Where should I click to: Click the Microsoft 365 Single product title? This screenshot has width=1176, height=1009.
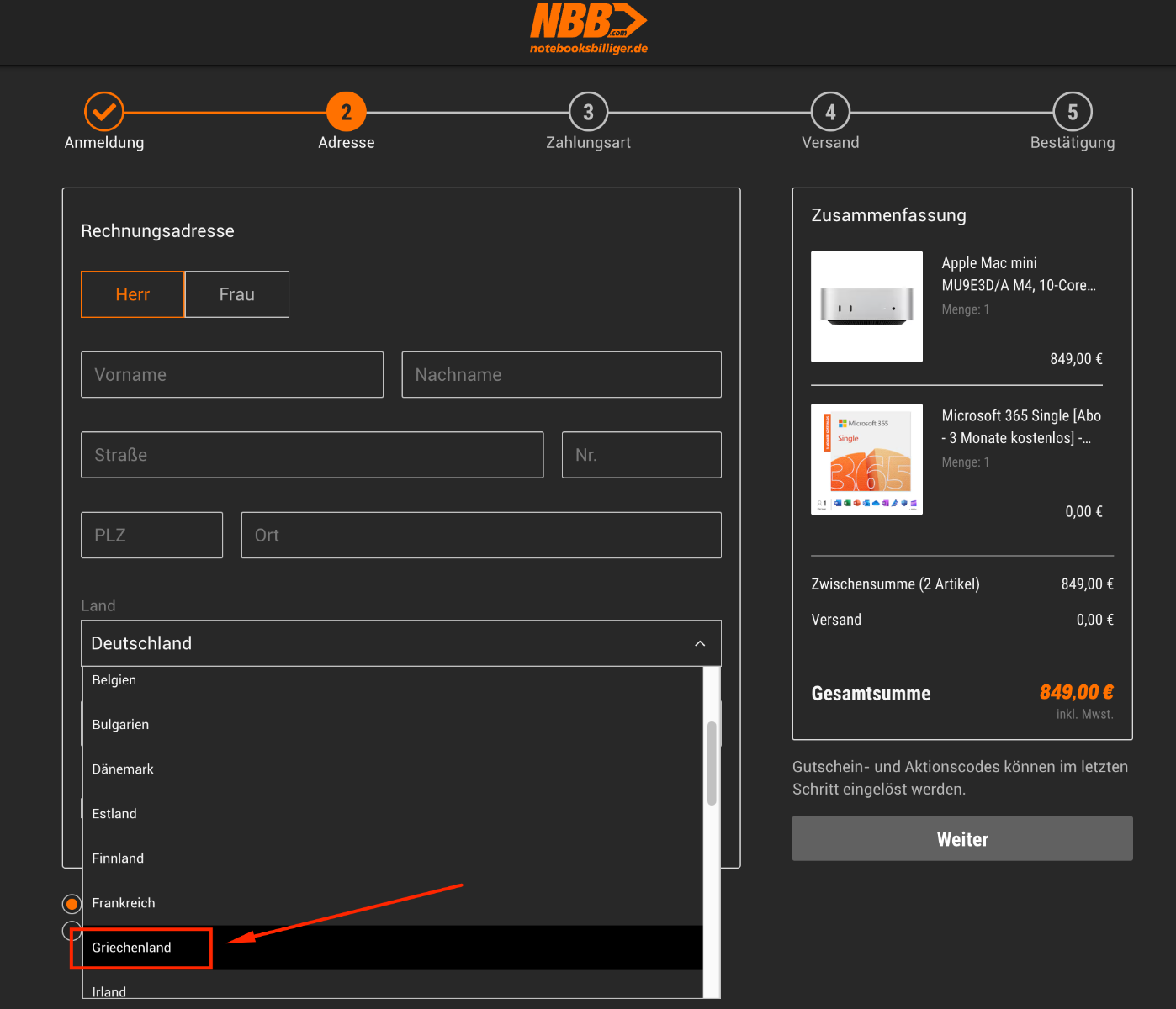(x=1021, y=427)
